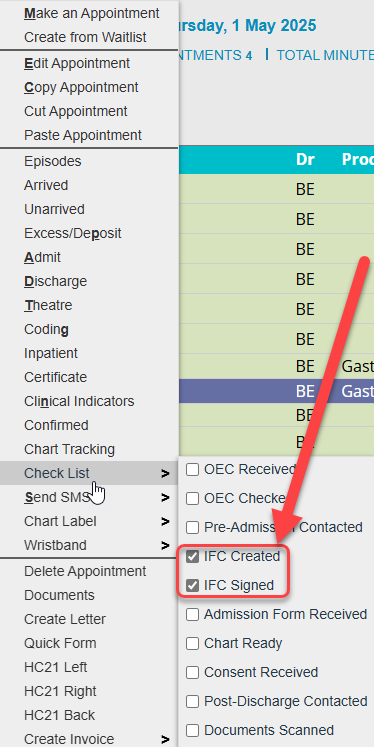Image resolution: width=374 pixels, height=747 pixels.
Task: Choose Delete Appointment menu entry
Action: tap(85, 571)
